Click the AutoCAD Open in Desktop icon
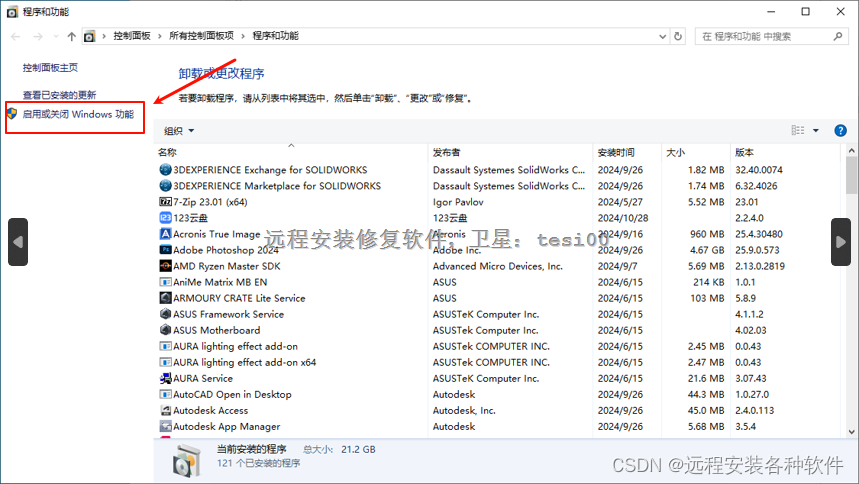The width and height of the screenshot is (859, 484). [165, 395]
